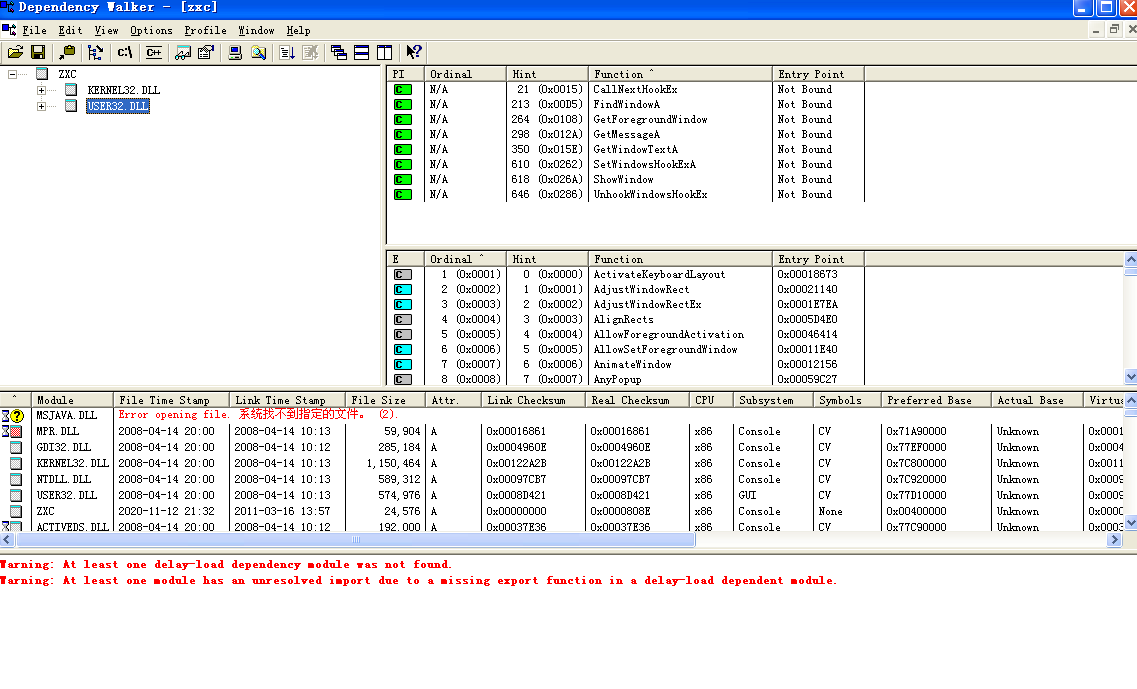
Task: Toggle Full Paths (c:\) toolbar button
Action: pos(125,52)
